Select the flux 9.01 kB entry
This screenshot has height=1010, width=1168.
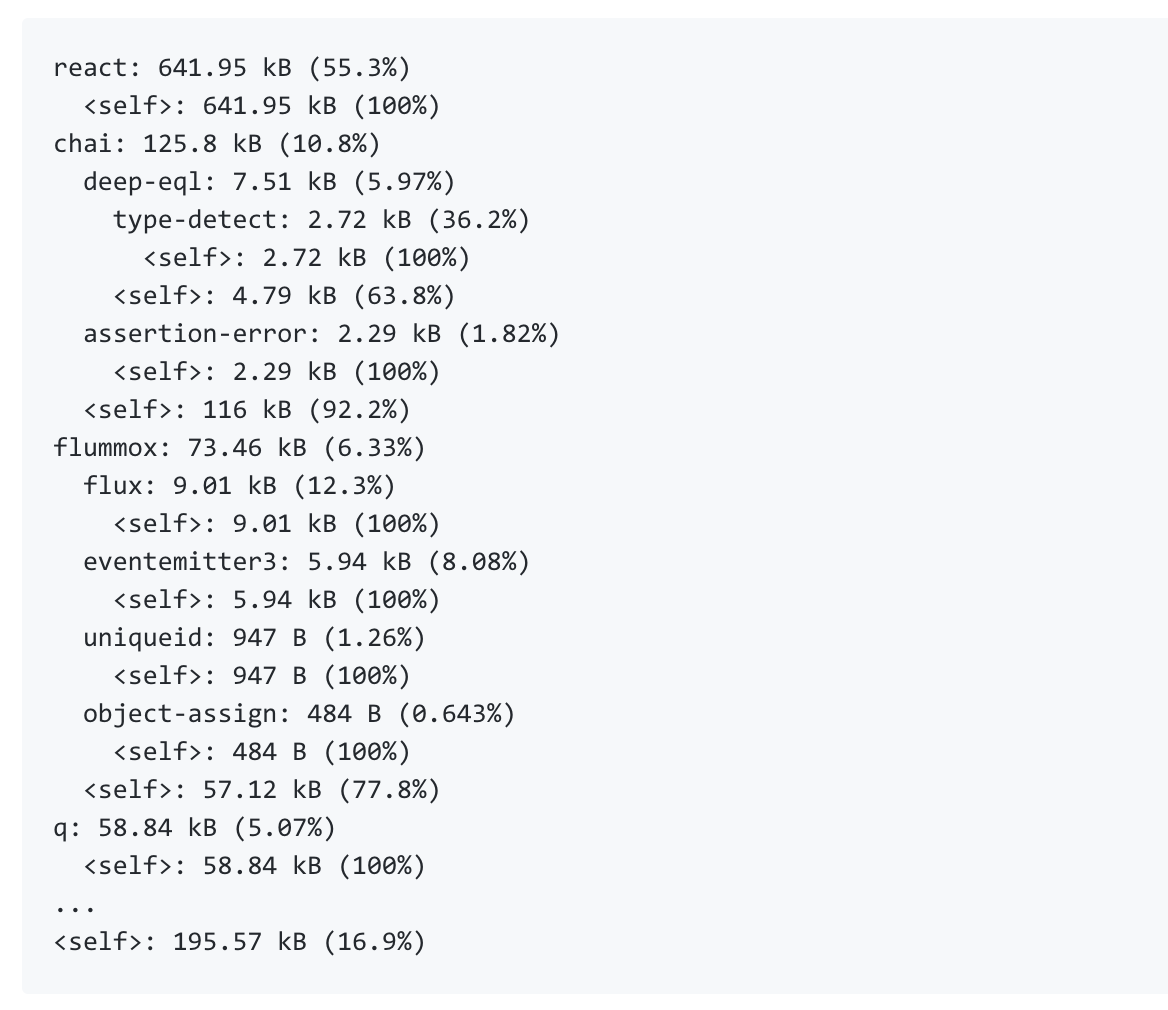click(239, 486)
